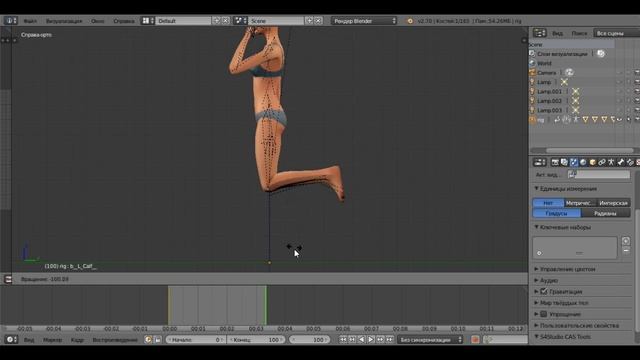Play the animation forward
Screen dimensions: 640x360
(371, 339)
